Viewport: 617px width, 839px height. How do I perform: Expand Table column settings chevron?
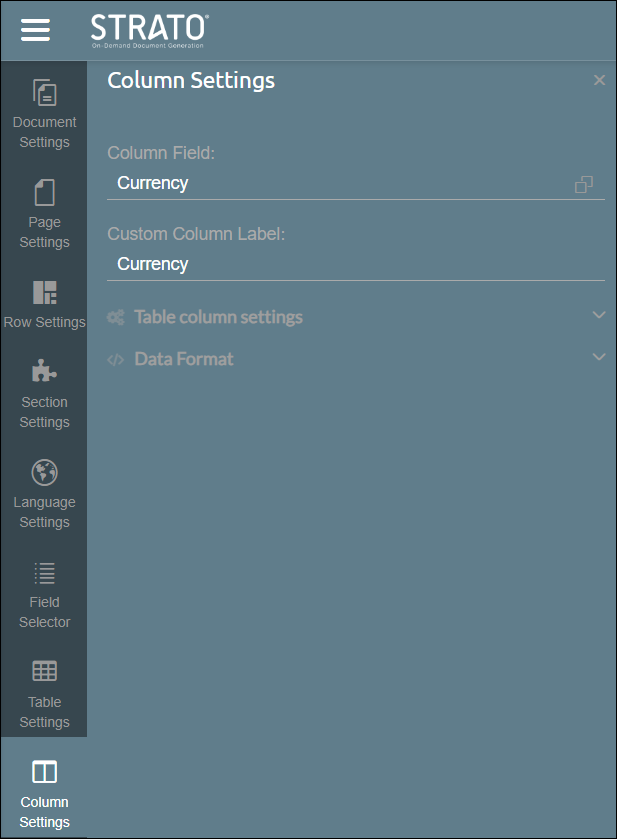599,316
